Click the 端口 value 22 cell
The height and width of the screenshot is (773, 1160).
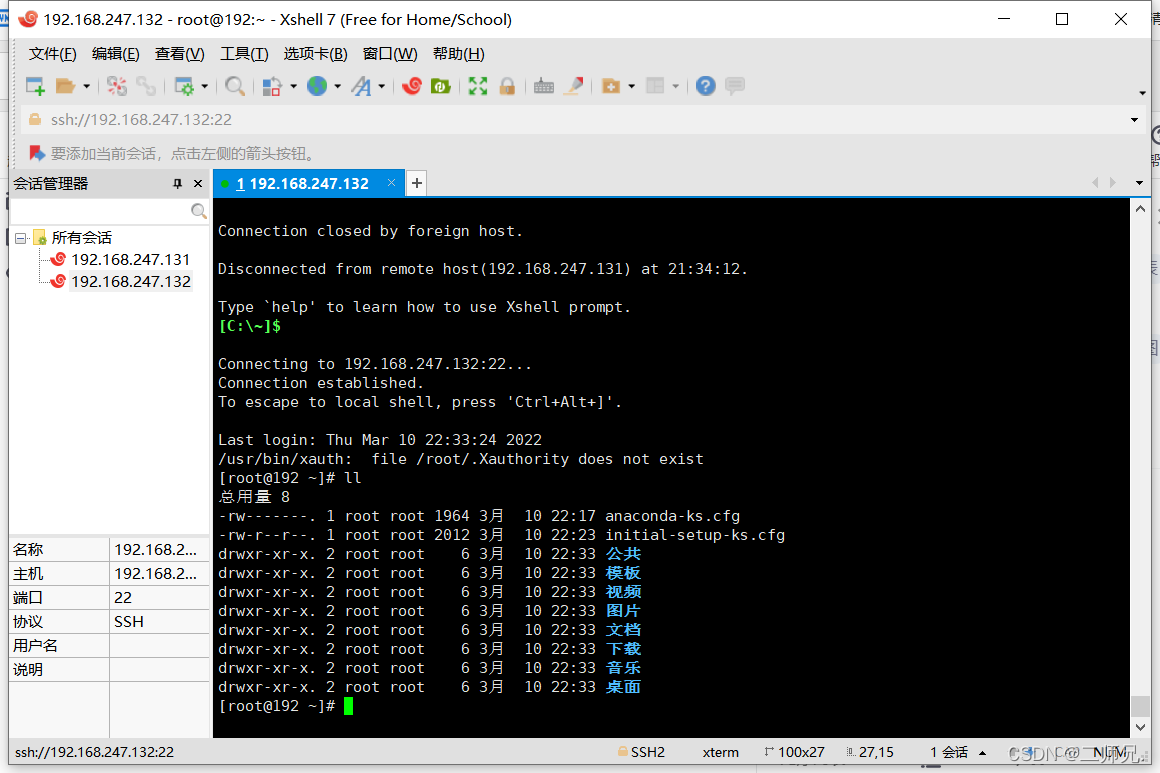pos(159,597)
